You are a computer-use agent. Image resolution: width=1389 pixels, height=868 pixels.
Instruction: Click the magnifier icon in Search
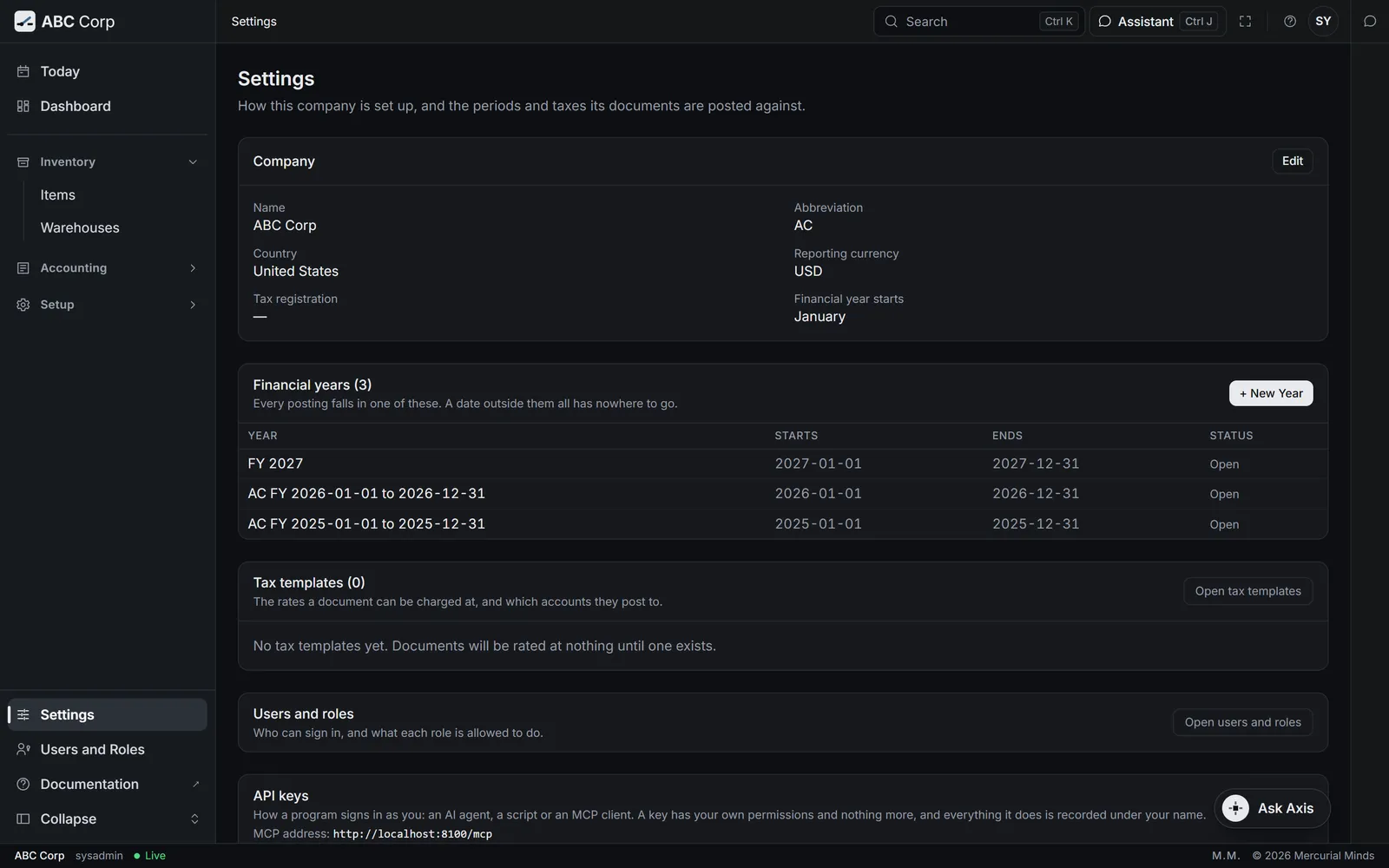tap(891, 22)
